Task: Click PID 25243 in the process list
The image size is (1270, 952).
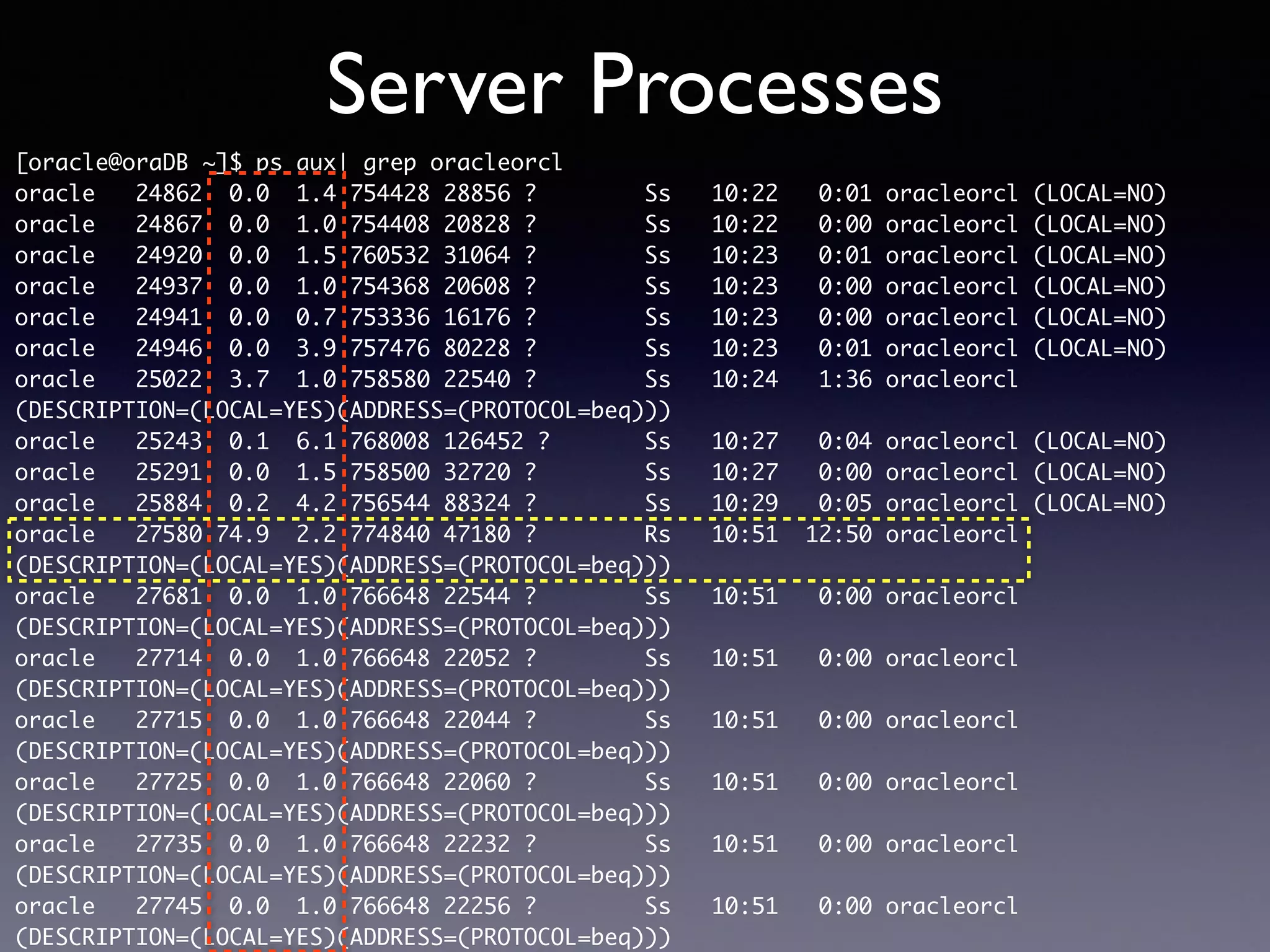Action: (x=169, y=441)
